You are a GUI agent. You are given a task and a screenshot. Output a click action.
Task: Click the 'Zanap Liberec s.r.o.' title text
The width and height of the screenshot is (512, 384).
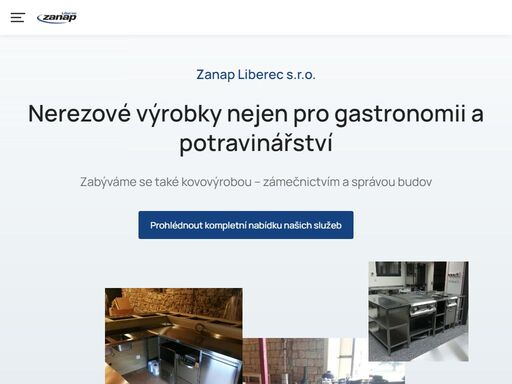click(256, 74)
